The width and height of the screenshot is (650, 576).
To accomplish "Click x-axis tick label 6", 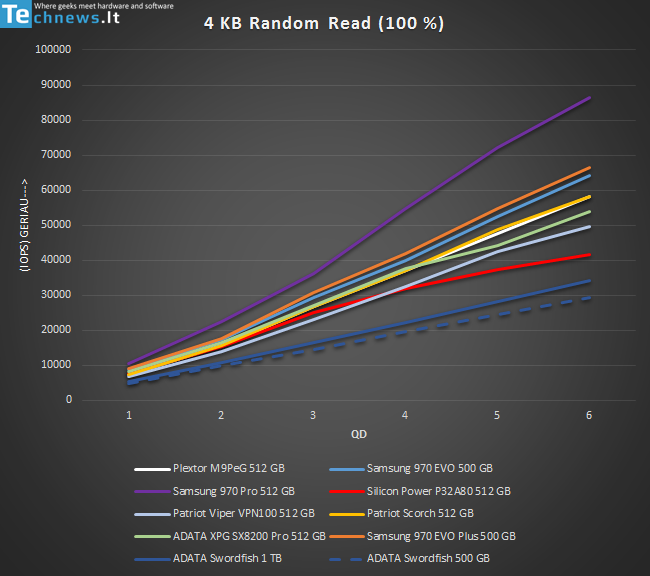I will click(589, 415).
